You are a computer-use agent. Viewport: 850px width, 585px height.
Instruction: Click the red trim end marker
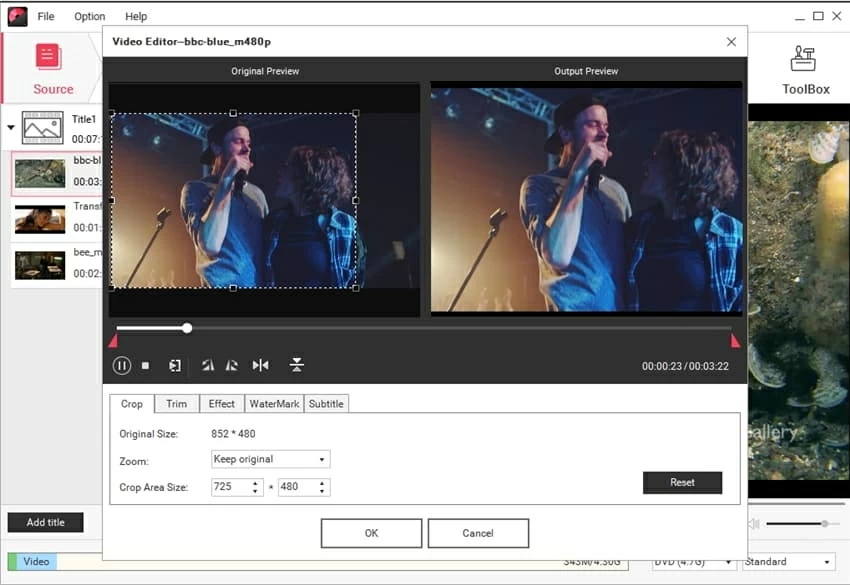(x=735, y=341)
